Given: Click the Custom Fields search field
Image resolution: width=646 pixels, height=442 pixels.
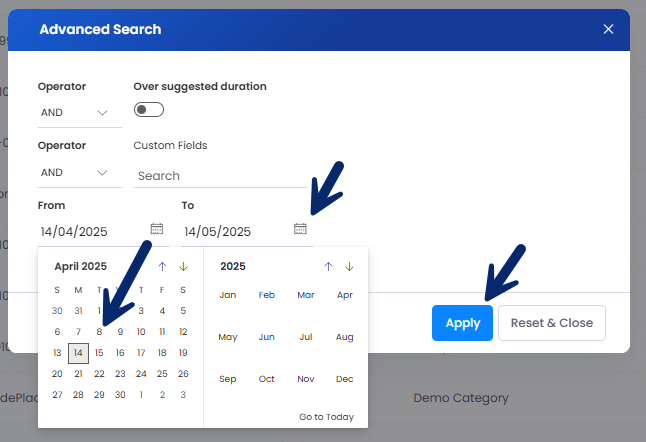Looking at the screenshot, I should pyautogui.click(x=220, y=176).
